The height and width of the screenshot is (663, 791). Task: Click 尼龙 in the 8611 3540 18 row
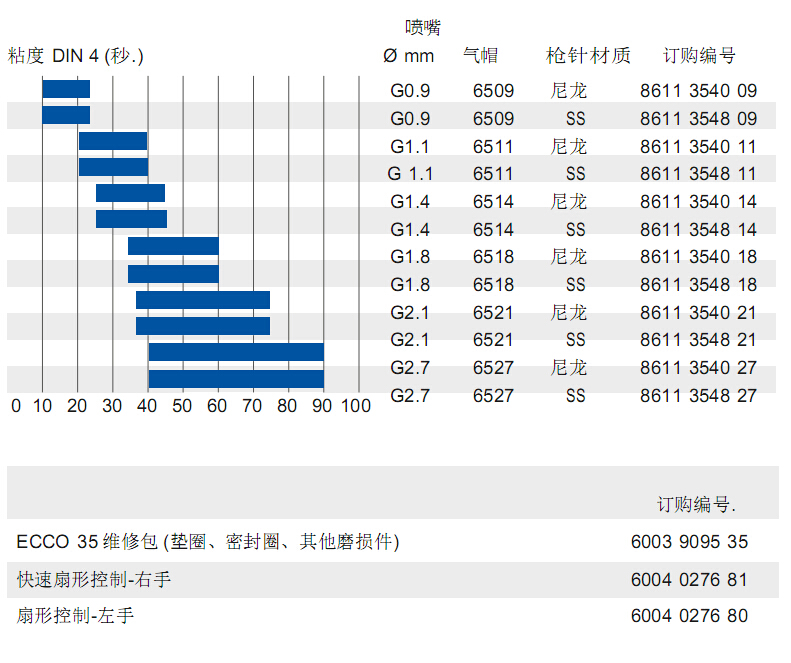coord(569,257)
